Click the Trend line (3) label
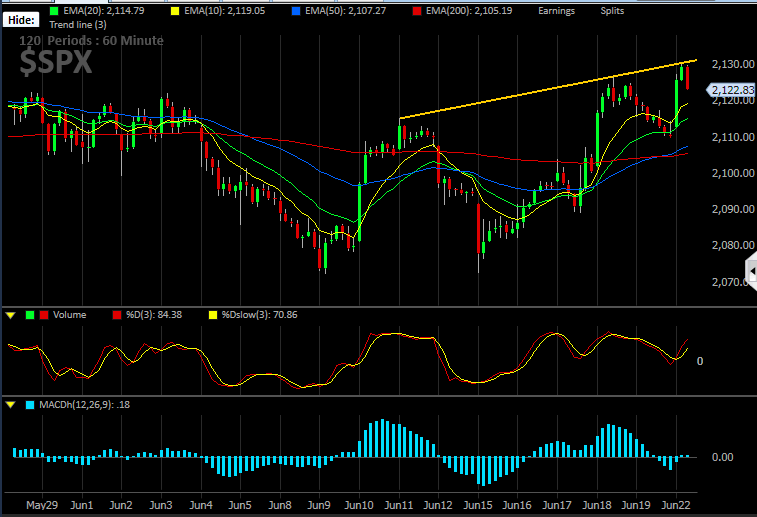The height and width of the screenshot is (517, 757). click(78, 25)
